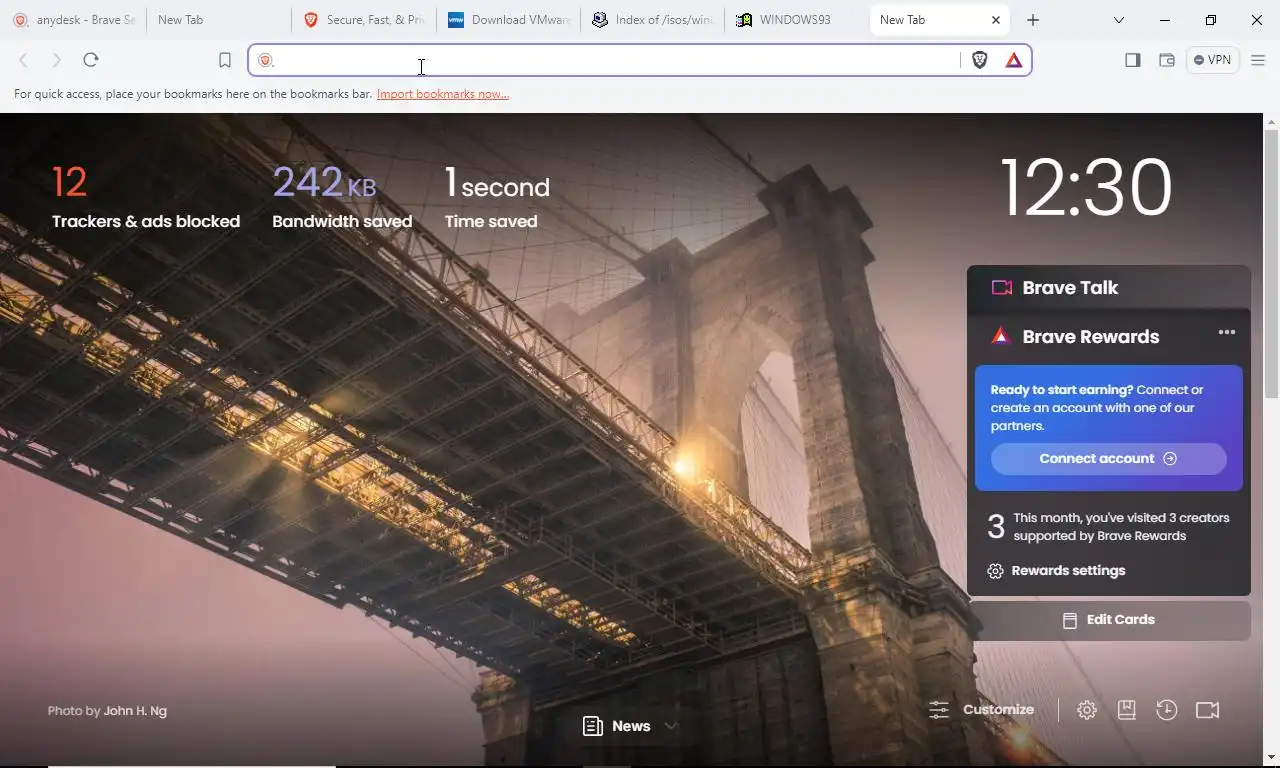Toggle the sidebar panel icon
Screen dimensions: 1280x768
(x=1133, y=60)
